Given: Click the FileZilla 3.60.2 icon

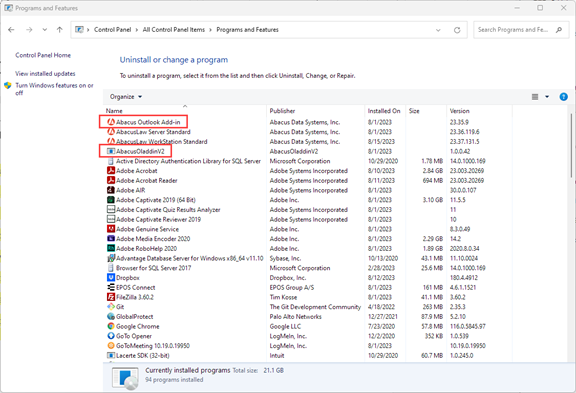Looking at the screenshot, I should pyautogui.click(x=111, y=297).
